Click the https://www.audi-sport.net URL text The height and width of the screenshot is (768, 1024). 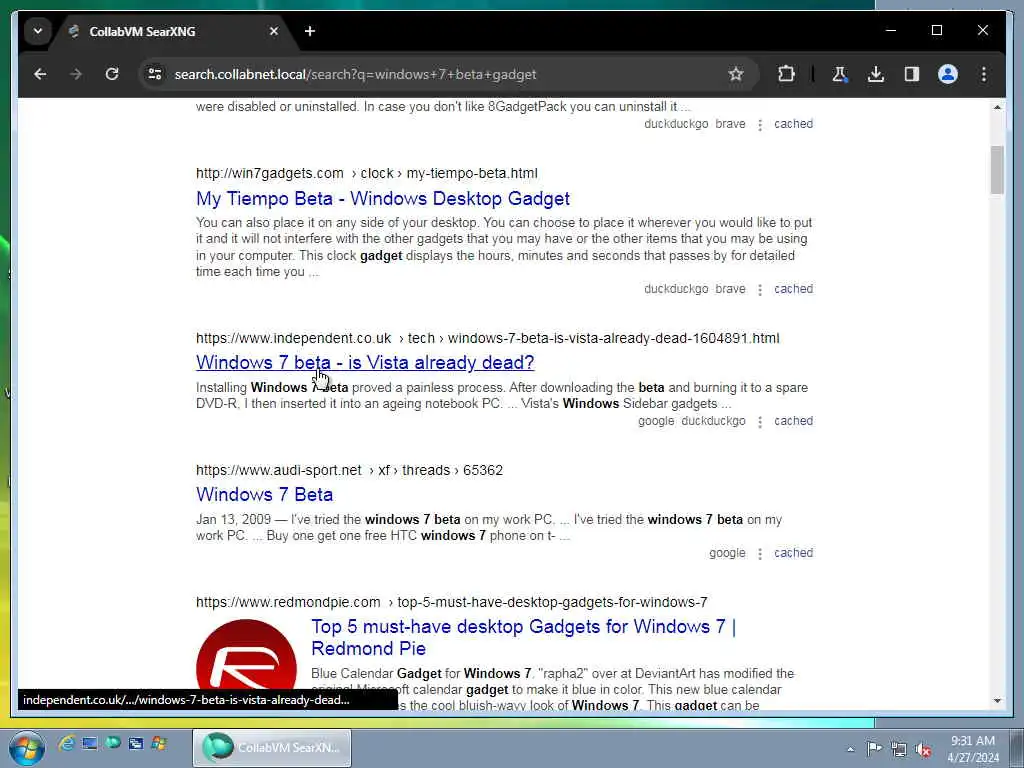[279, 470]
